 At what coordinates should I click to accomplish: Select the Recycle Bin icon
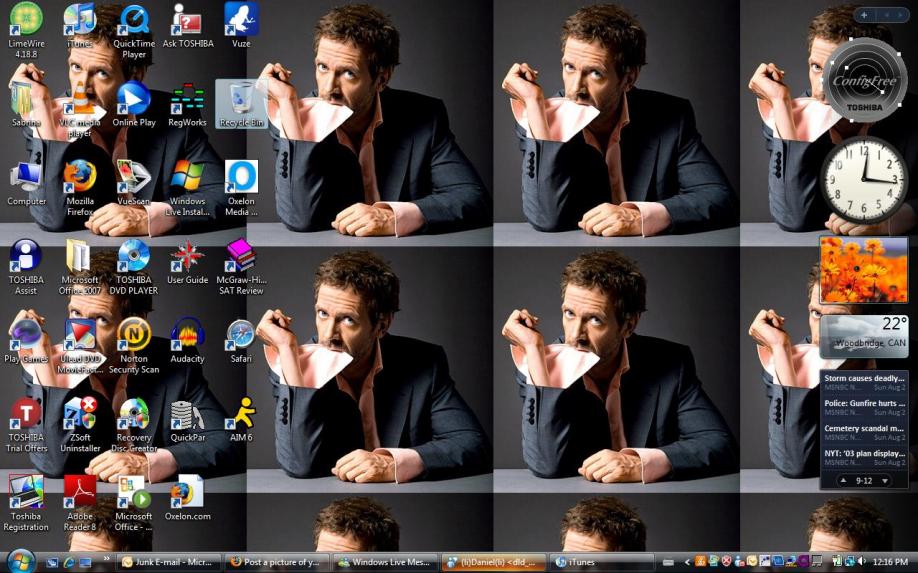point(241,100)
